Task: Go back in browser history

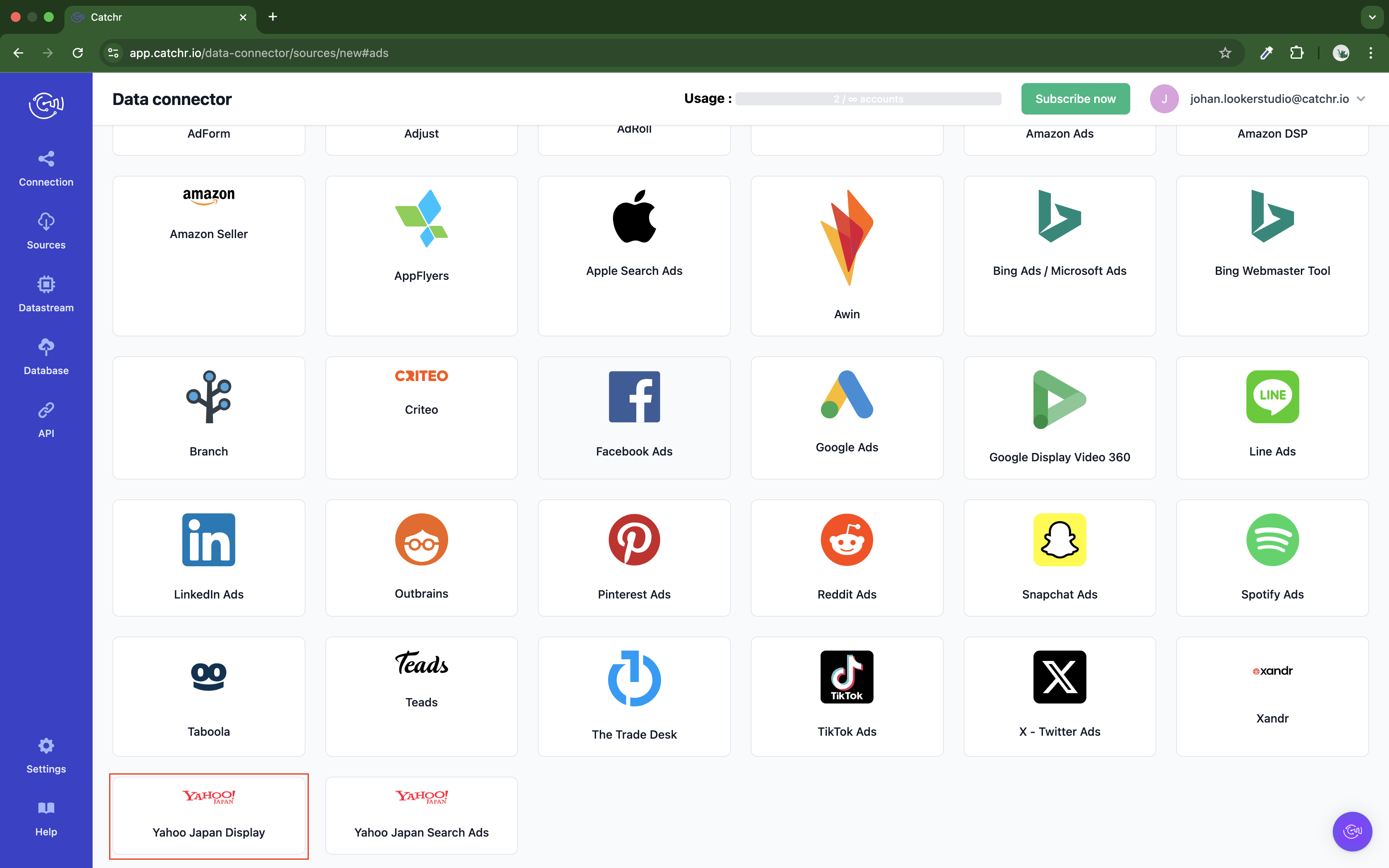Action: click(x=18, y=53)
